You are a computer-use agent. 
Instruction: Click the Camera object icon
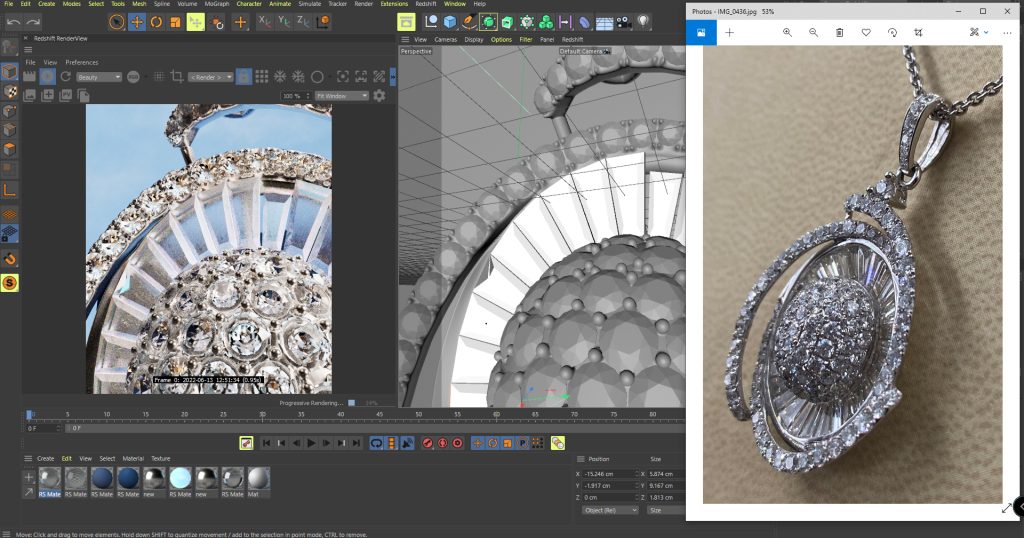[624, 22]
